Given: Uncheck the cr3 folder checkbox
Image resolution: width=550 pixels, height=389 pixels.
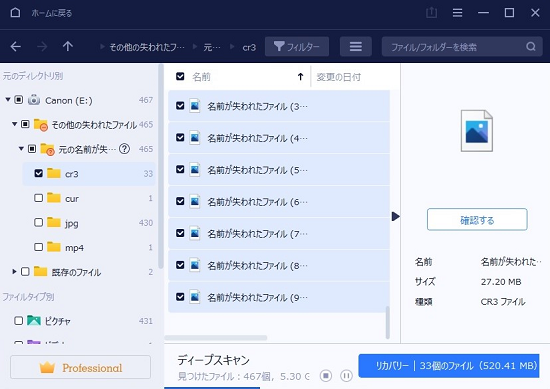Looking at the screenshot, I should click(x=39, y=173).
